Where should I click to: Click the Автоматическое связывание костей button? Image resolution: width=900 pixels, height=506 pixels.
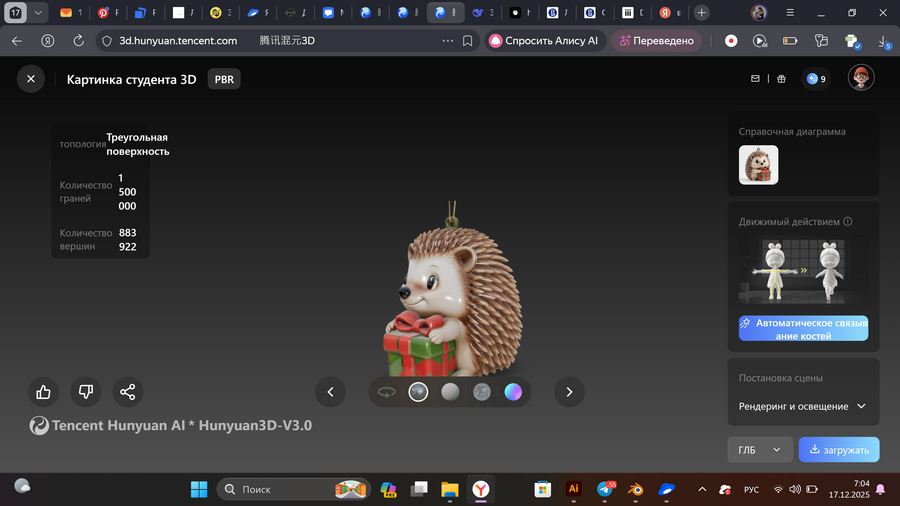(803, 329)
